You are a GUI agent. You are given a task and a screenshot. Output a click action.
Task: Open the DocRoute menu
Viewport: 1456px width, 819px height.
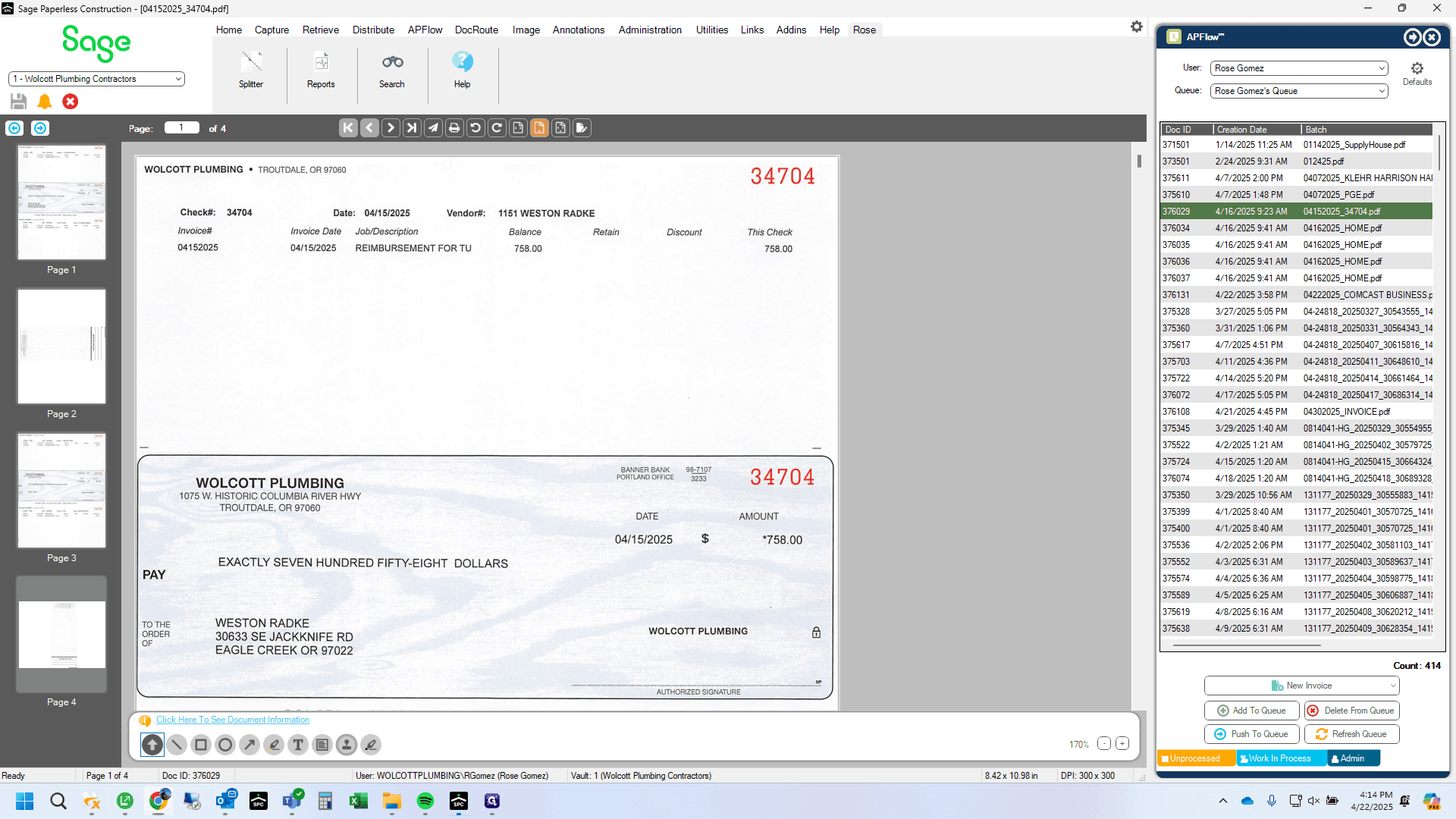[x=476, y=30]
